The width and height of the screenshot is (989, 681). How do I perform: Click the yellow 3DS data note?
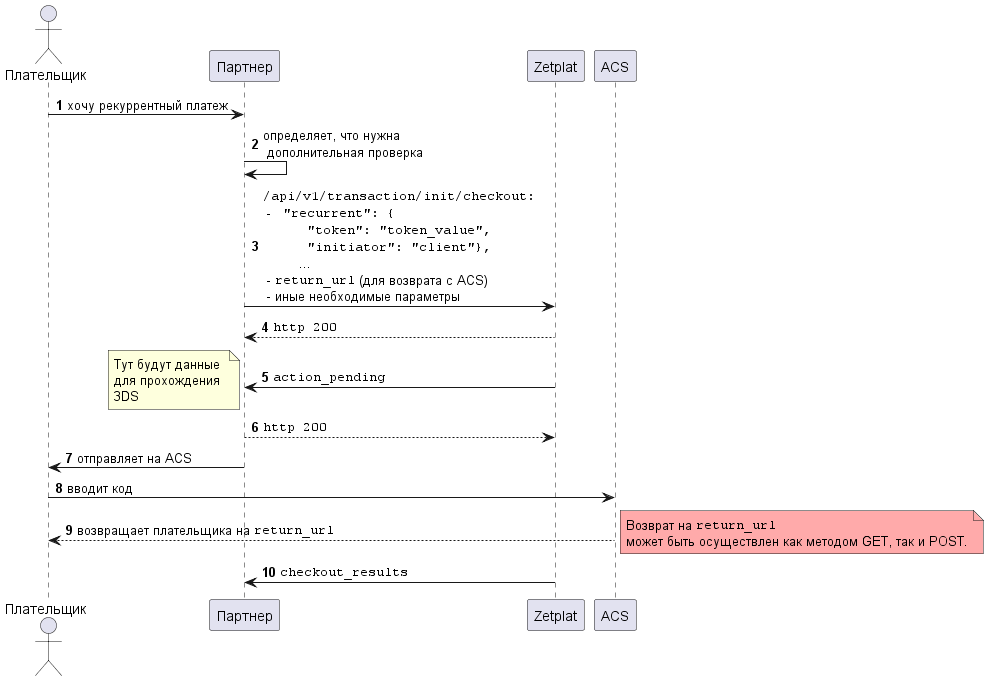175,380
